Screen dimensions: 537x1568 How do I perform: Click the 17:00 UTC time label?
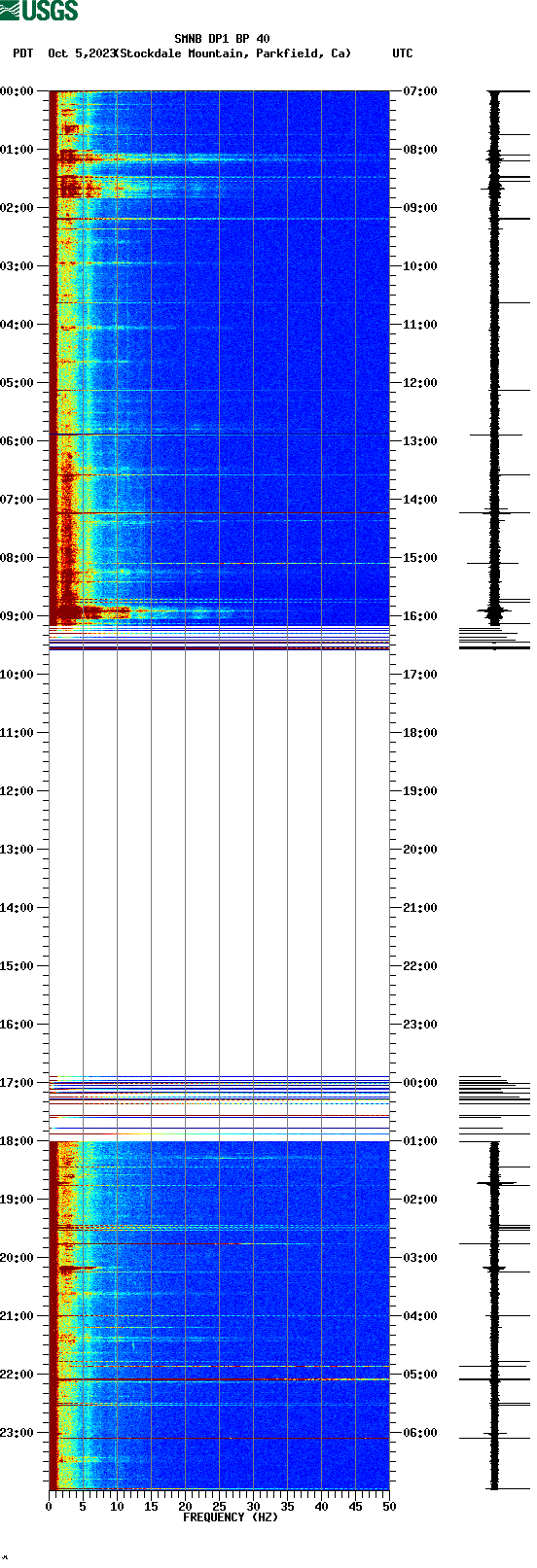pyautogui.click(x=420, y=675)
